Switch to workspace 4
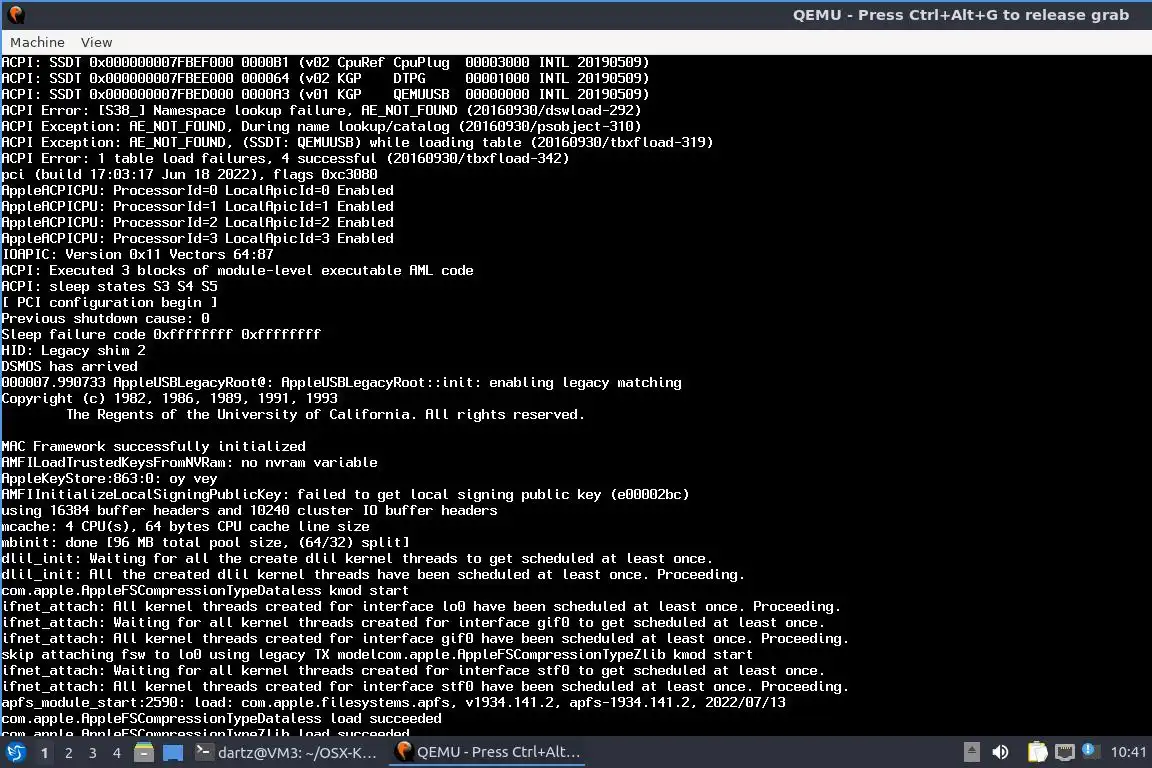 pyautogui.click(x=117, y=753)
